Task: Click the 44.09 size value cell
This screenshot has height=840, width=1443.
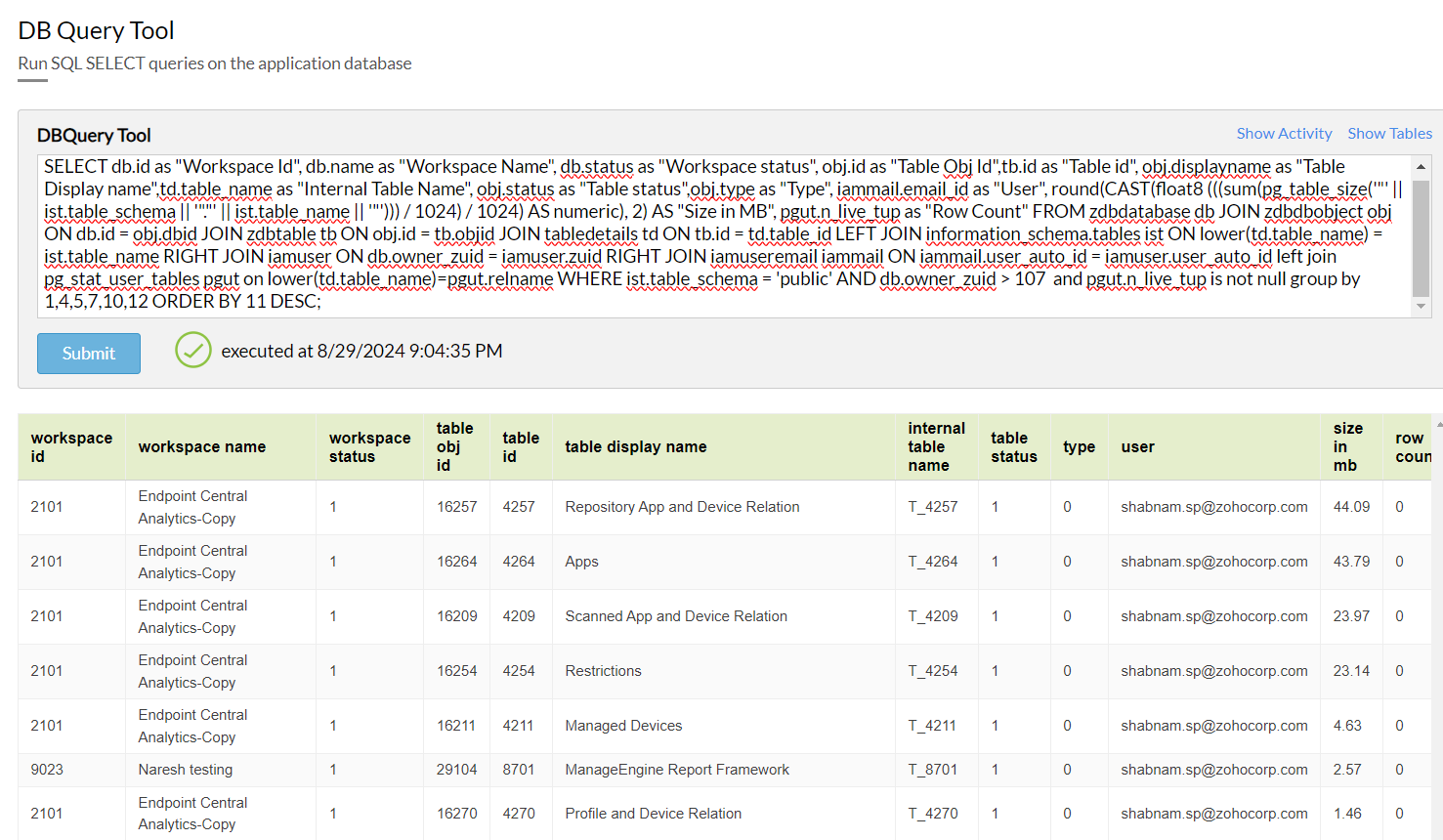Action: click(x=1351, y=507)
